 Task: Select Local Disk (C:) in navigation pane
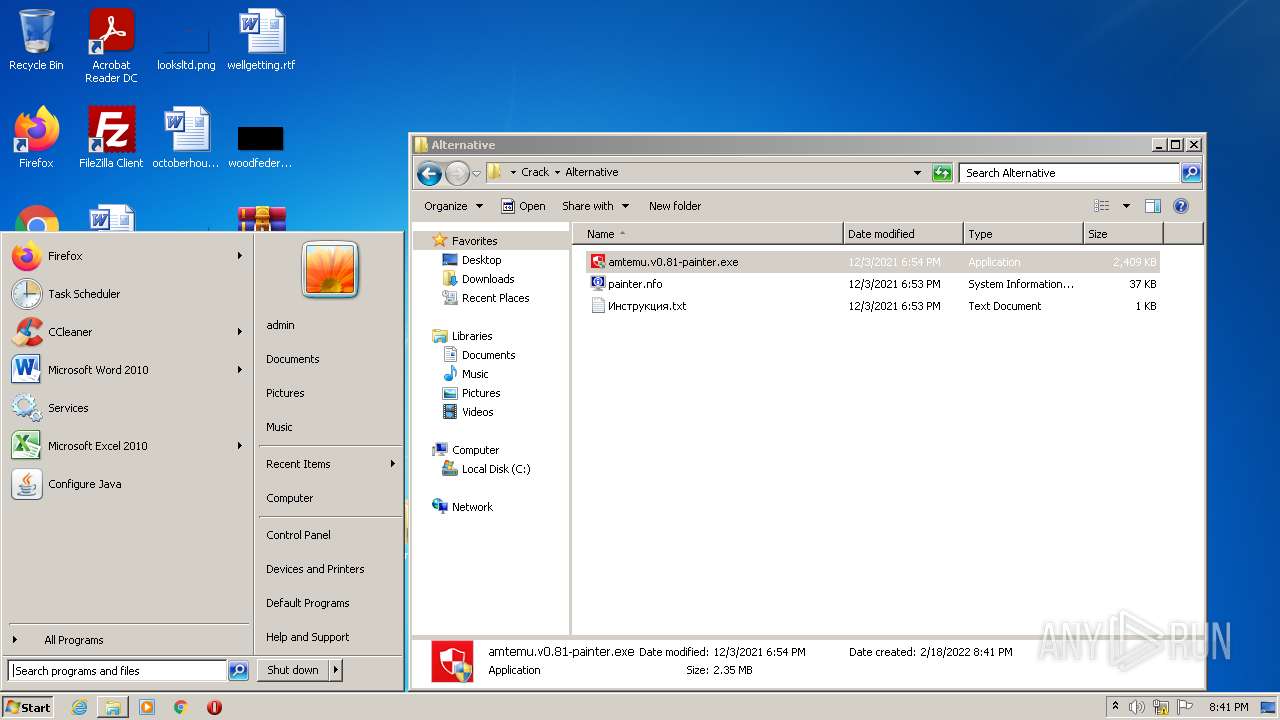point(496,469)
